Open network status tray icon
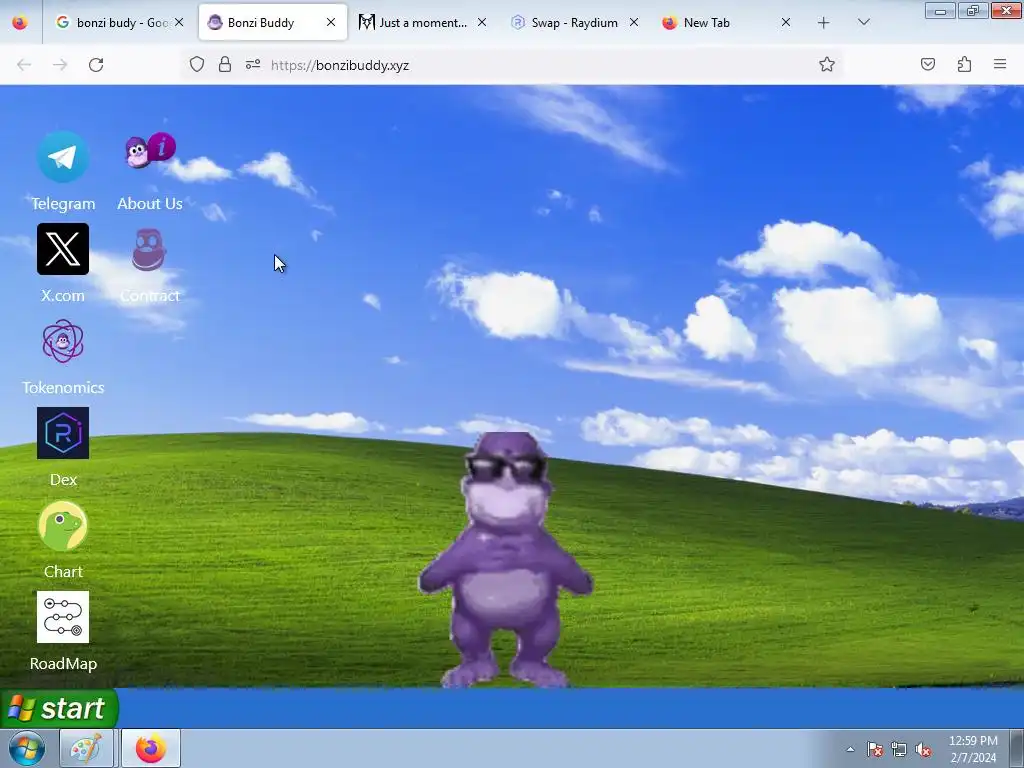Viewport: 1024px width, 768px height. [899, 749]
